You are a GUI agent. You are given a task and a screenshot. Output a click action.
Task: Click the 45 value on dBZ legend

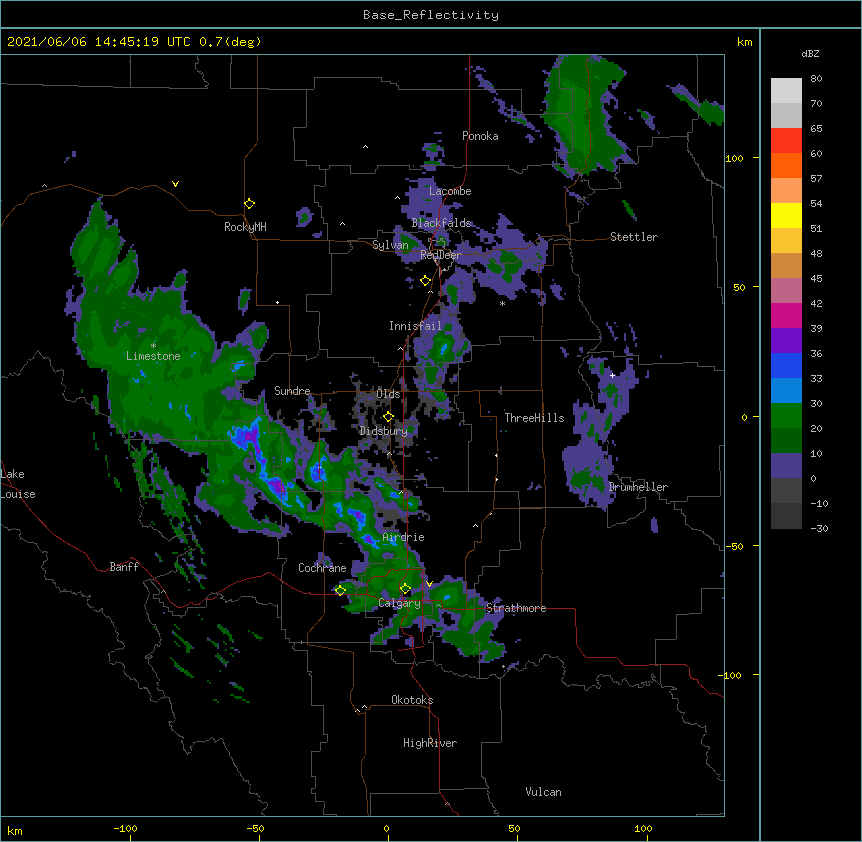tap(816, 278)
